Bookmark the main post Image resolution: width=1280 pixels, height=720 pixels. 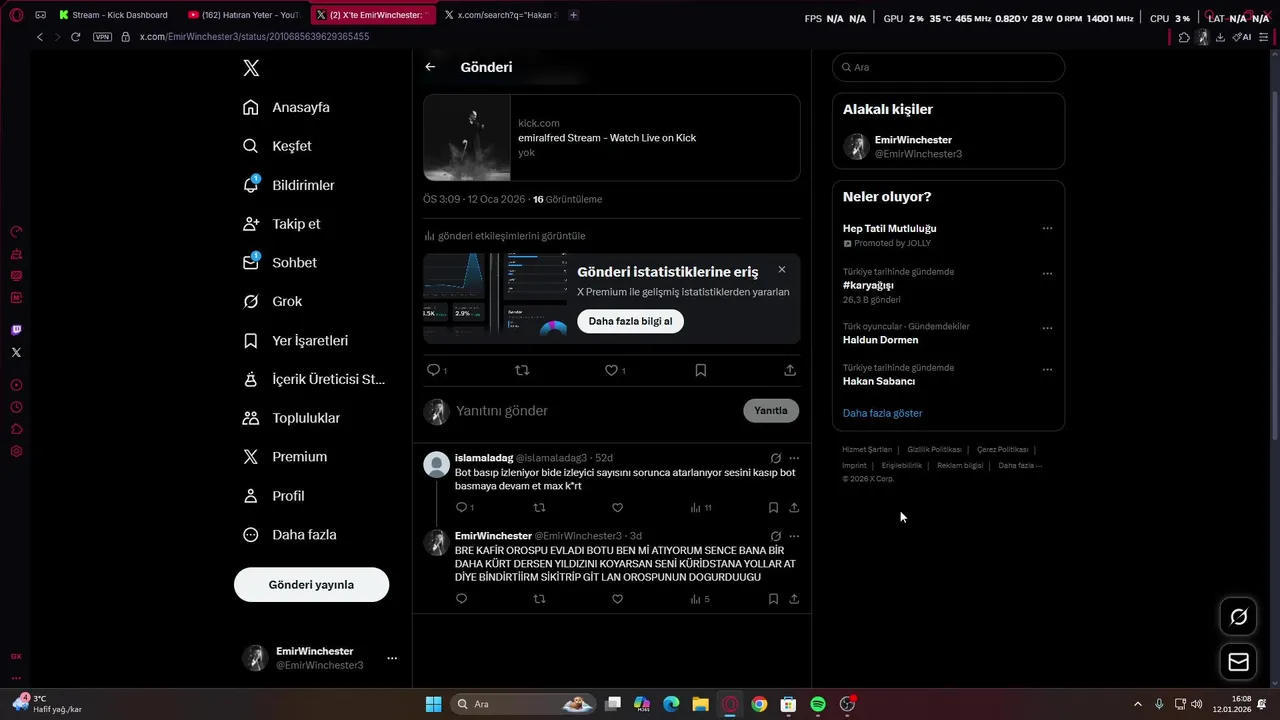click(700, 370)
